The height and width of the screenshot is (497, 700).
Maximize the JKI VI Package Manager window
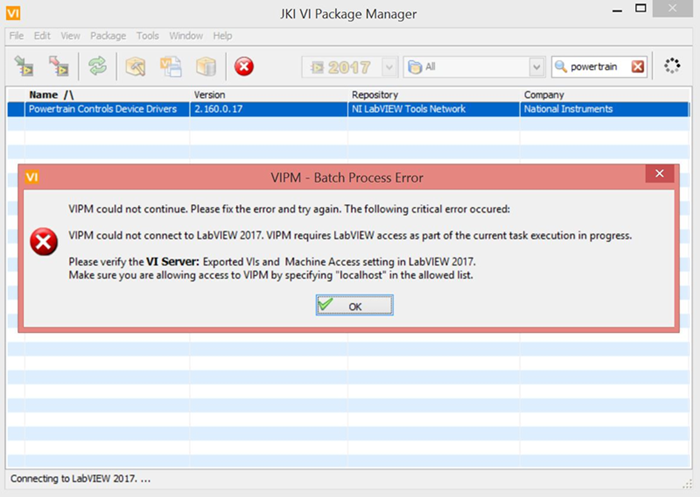(x=641, y=8)
